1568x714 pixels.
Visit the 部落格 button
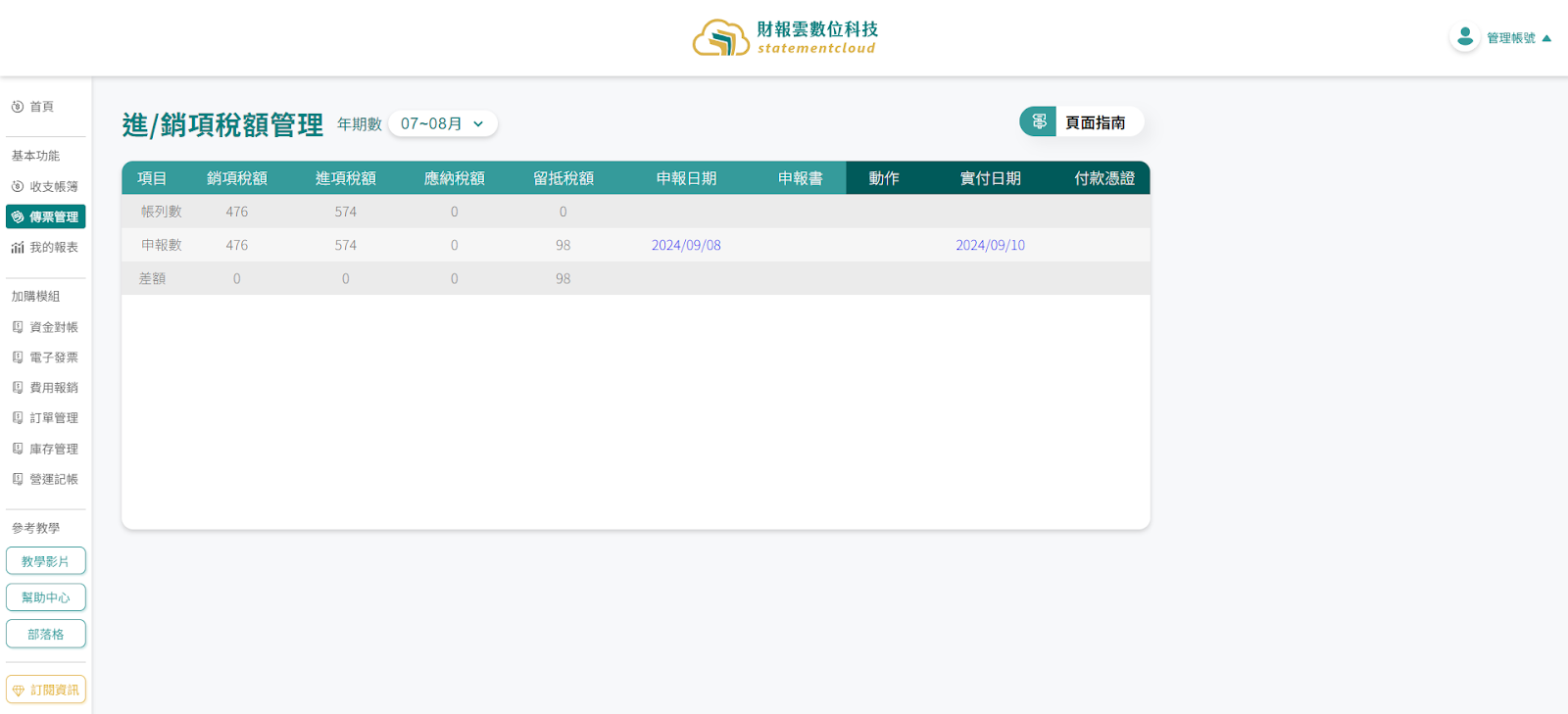click(x=46, y=634)
